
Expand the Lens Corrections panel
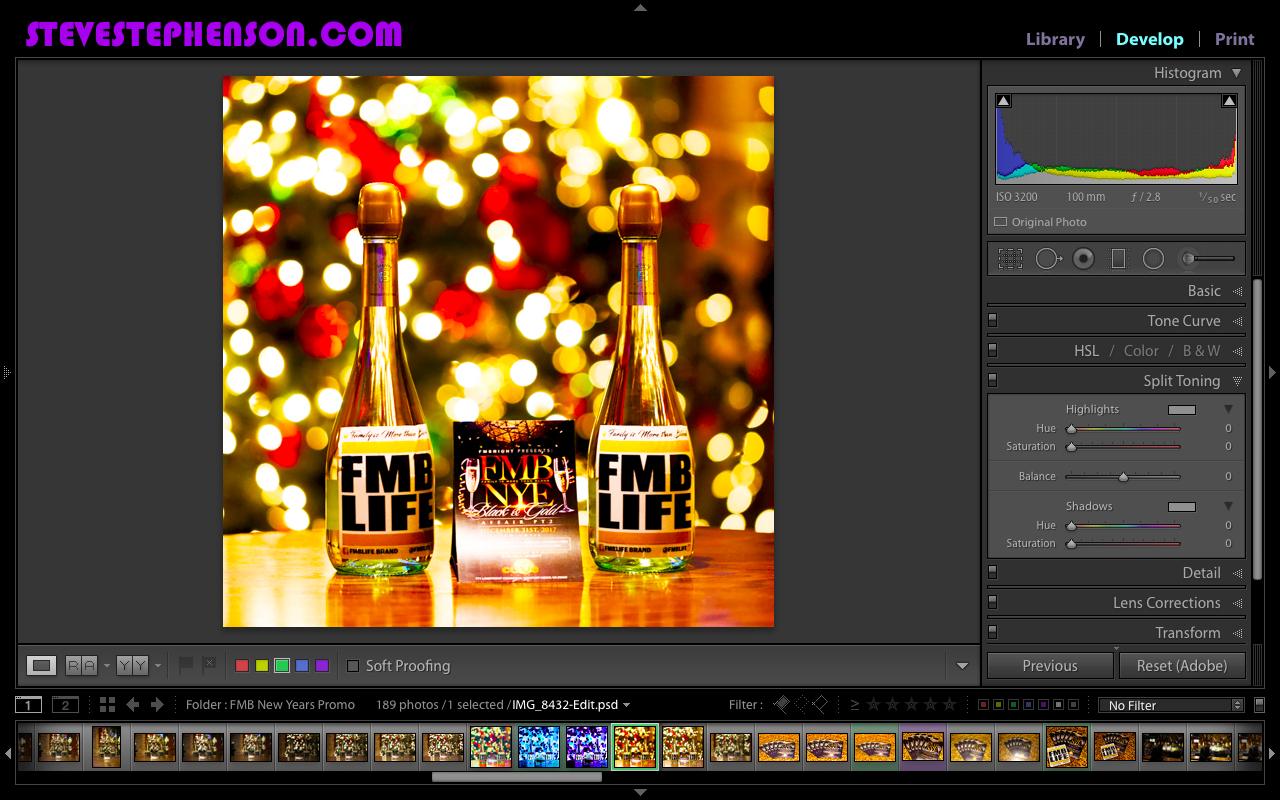click(x=1237, y=603)
